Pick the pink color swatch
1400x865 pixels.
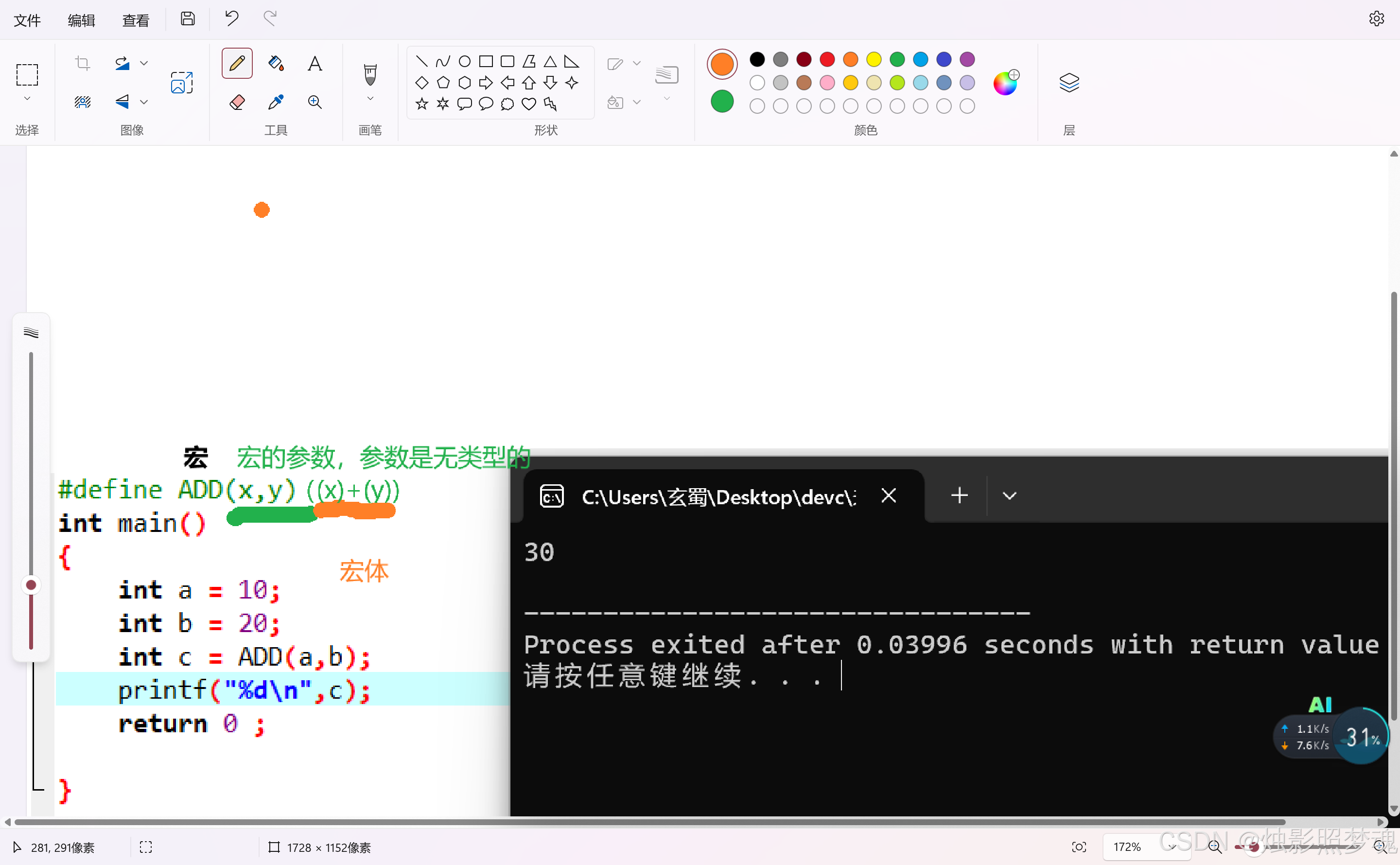827,82
